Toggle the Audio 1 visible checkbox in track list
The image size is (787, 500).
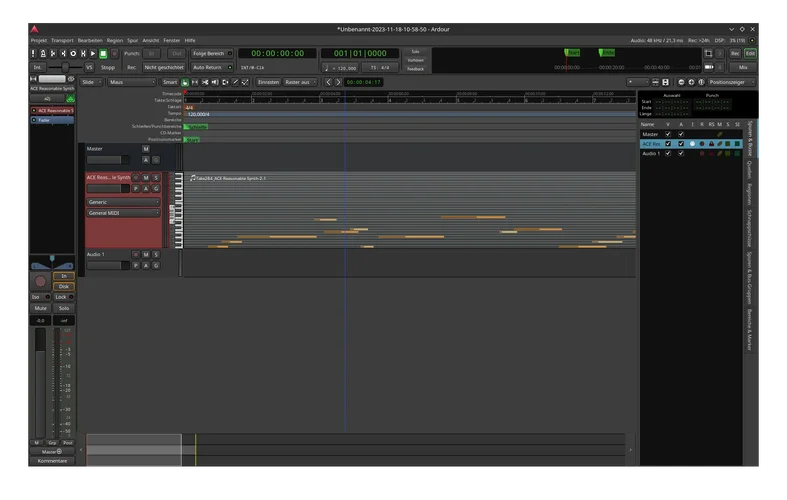pyautogui.click(x=668, y=153)
